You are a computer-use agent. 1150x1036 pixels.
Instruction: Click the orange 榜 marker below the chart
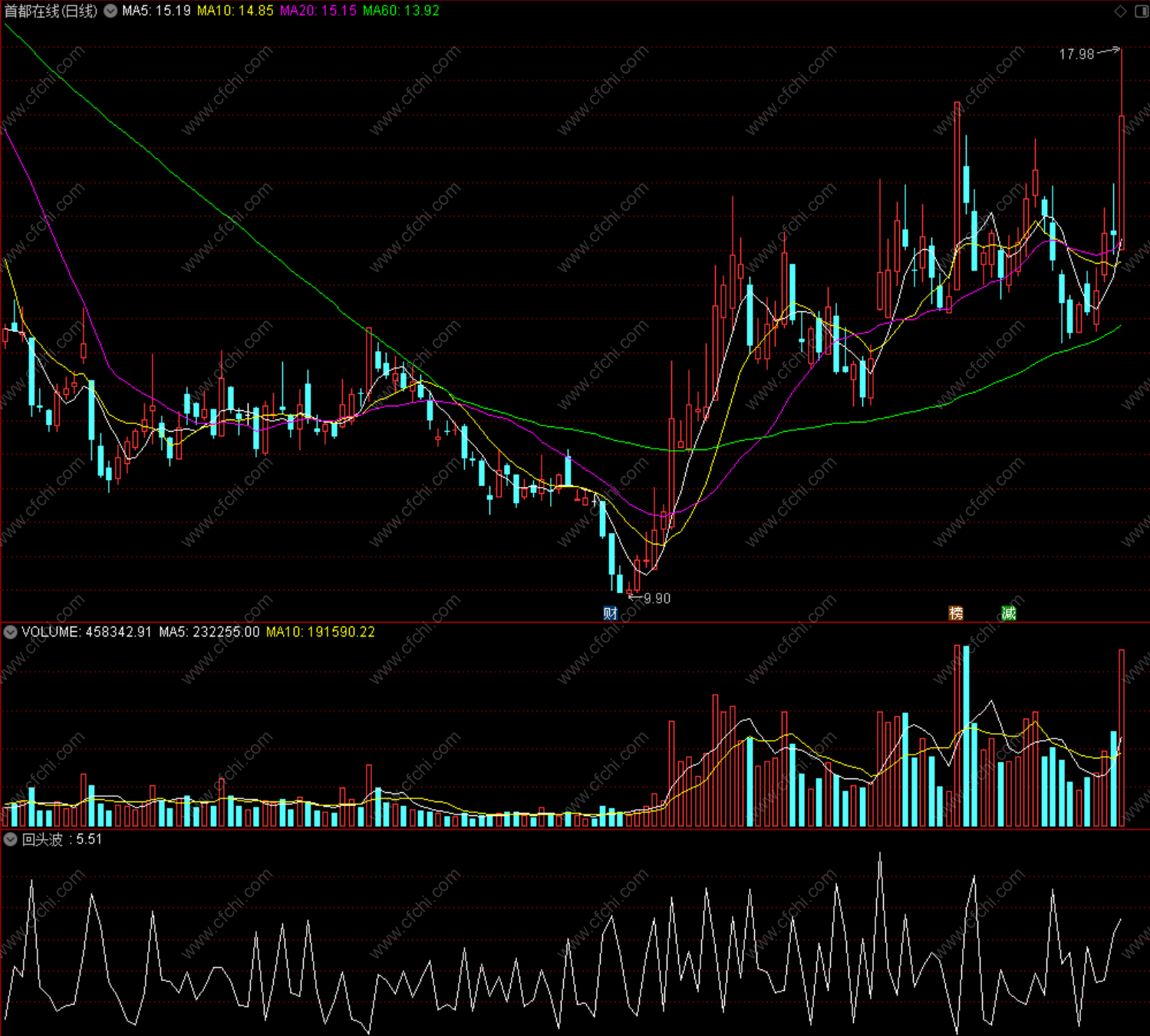tap(956, 613)
